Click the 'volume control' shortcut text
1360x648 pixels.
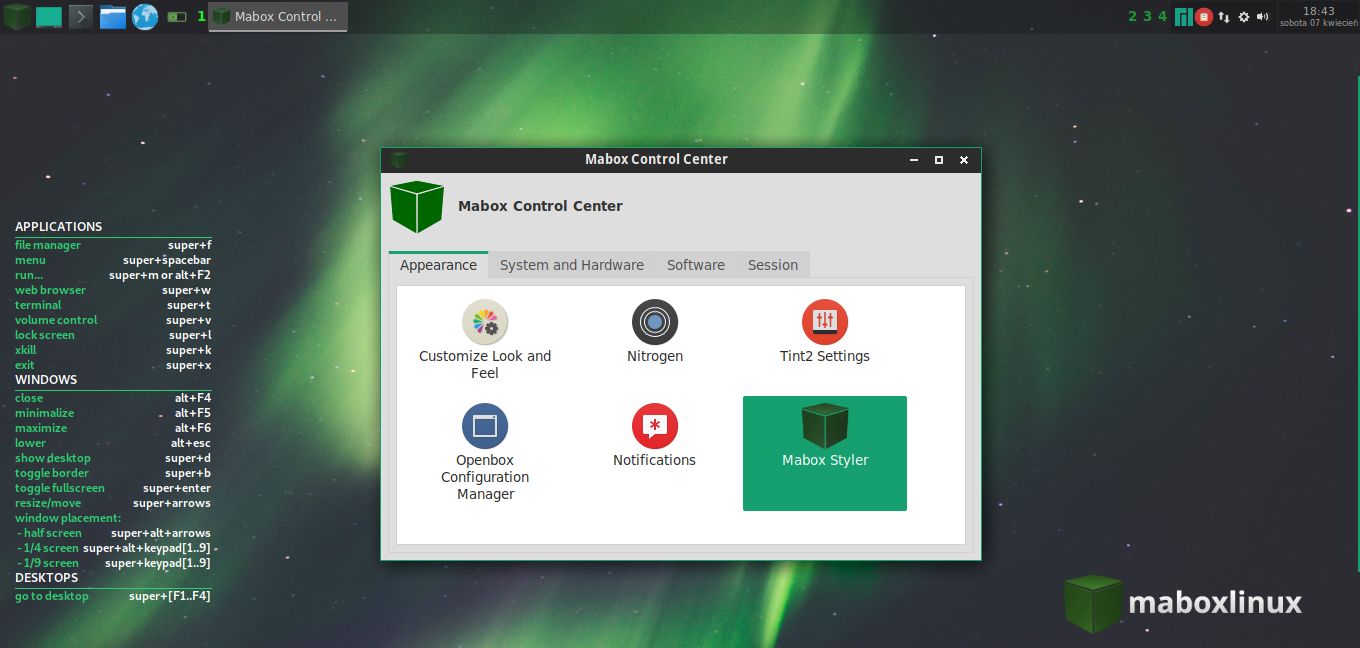tap(56, 320)
